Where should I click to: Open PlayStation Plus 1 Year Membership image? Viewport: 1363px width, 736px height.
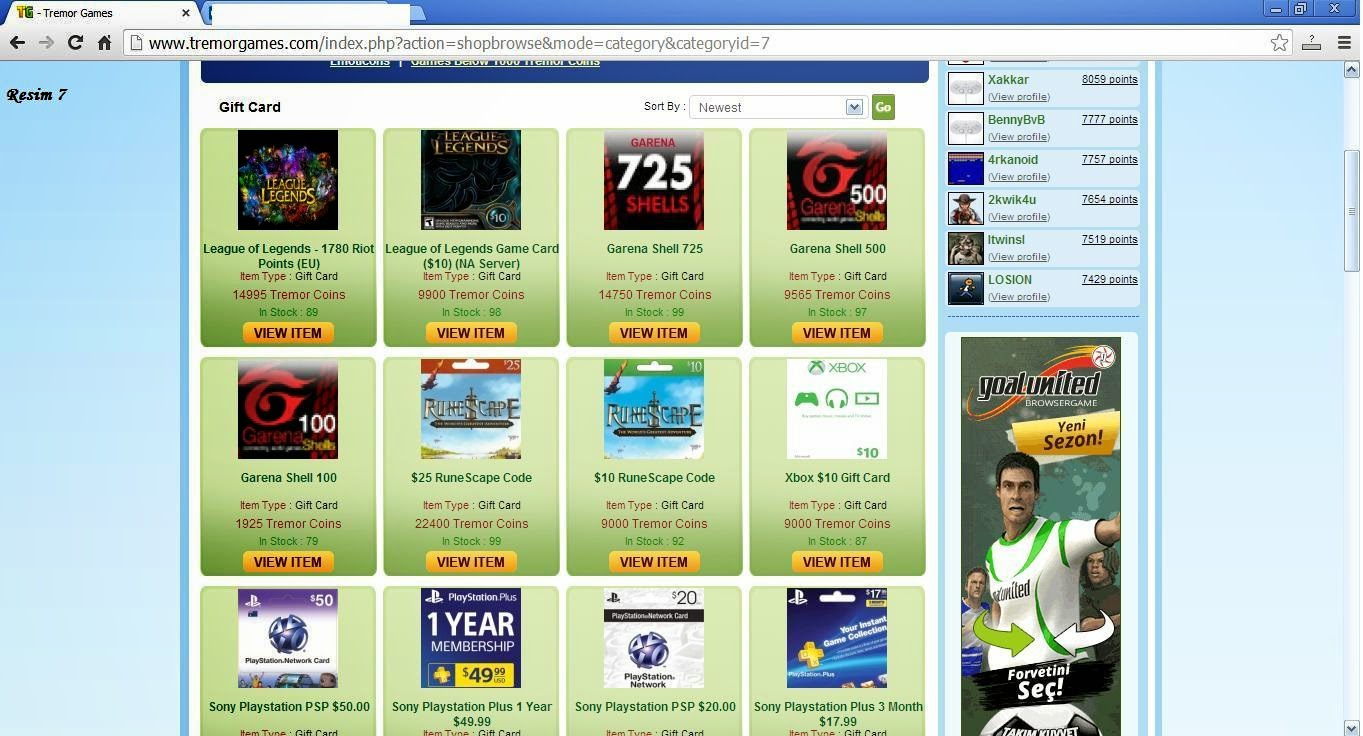(471, 638)
